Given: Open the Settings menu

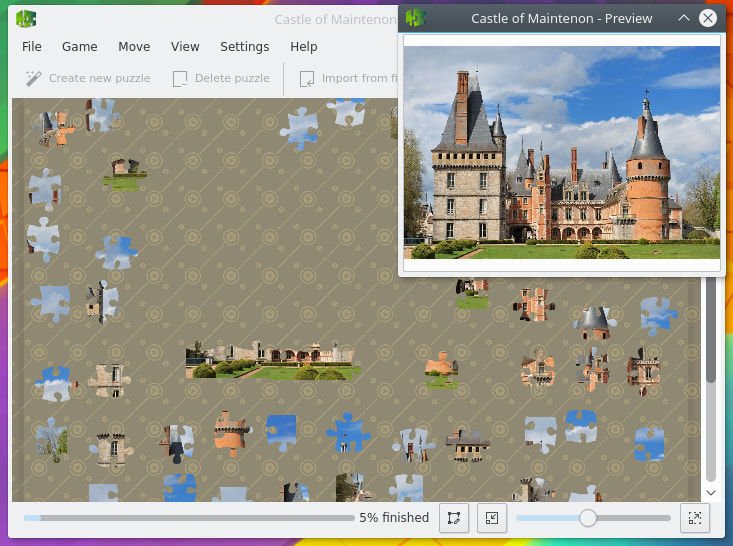Looking at the screenshot, I should [244, 47].
